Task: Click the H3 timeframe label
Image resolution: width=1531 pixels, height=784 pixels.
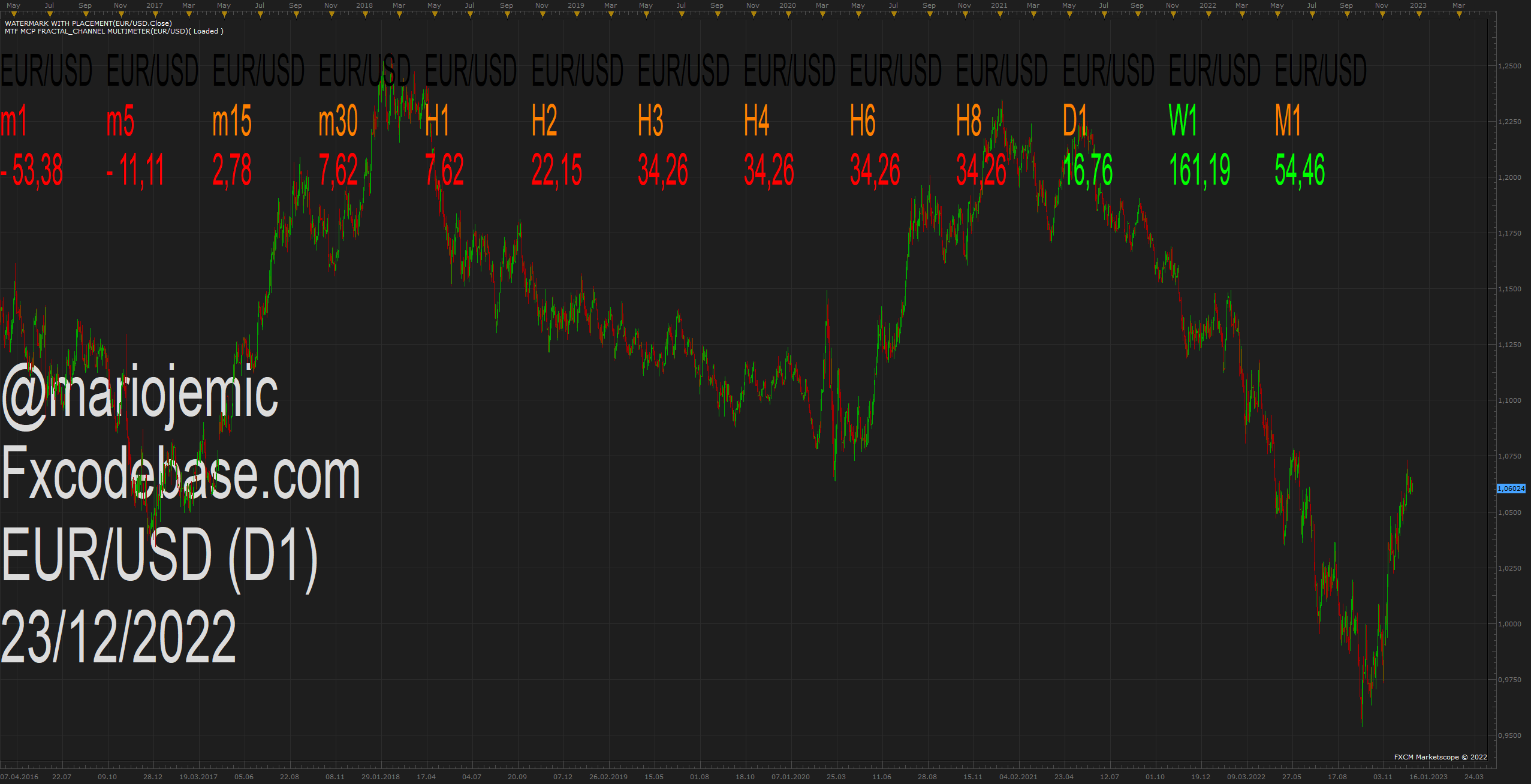Action: tap(650, 121)
